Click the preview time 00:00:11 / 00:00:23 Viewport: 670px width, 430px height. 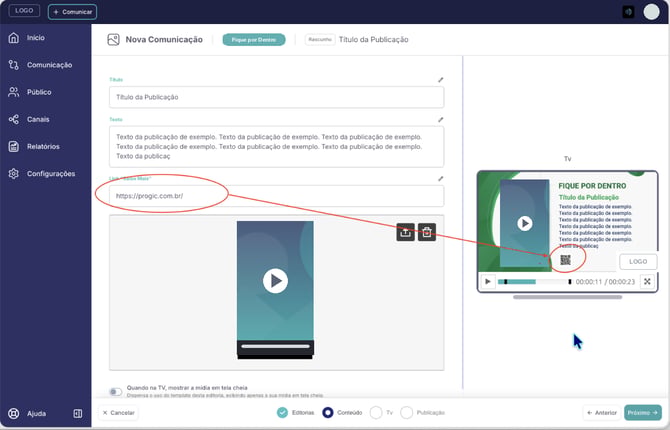[x=605, y=282]
